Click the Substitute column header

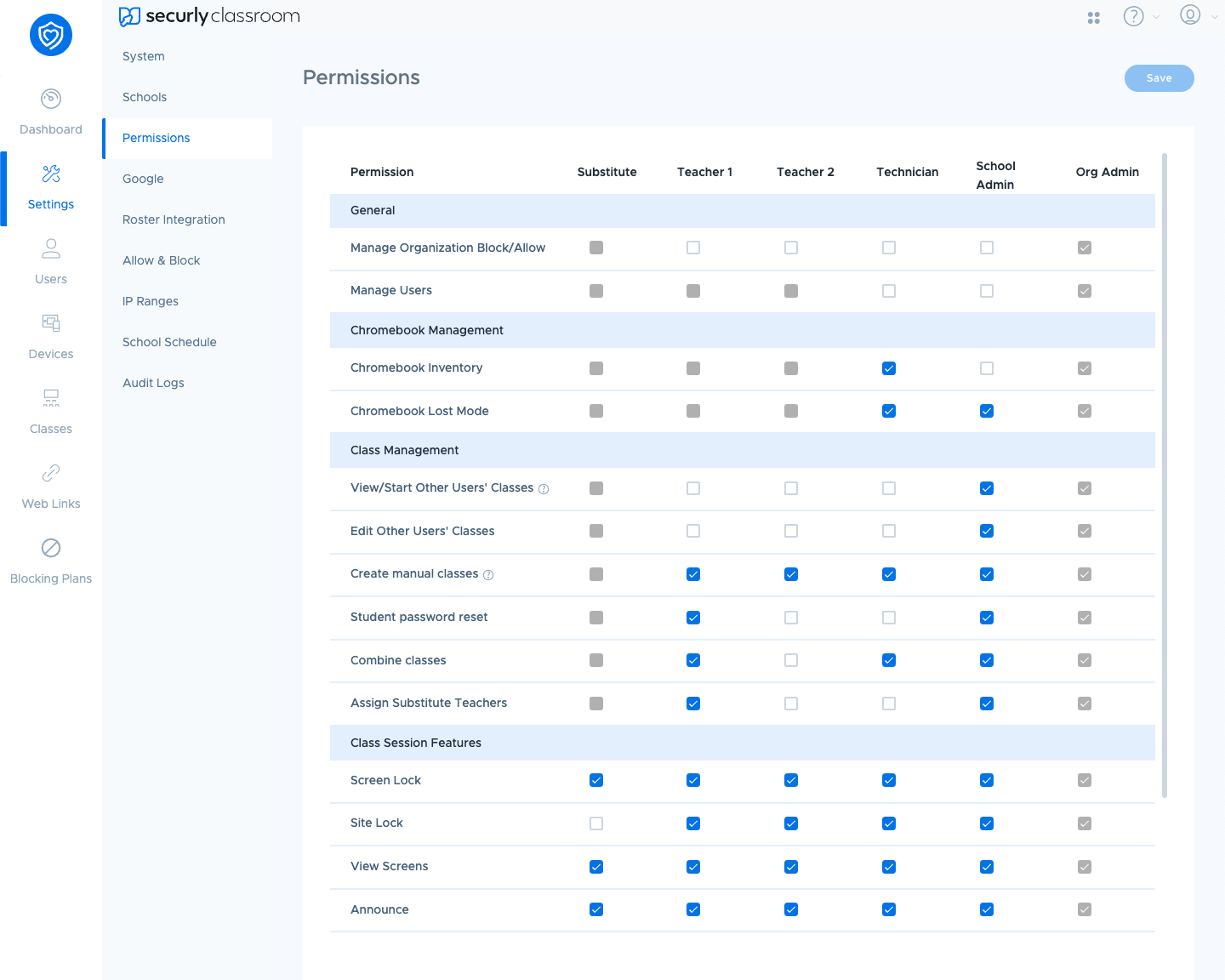(607, 172)
